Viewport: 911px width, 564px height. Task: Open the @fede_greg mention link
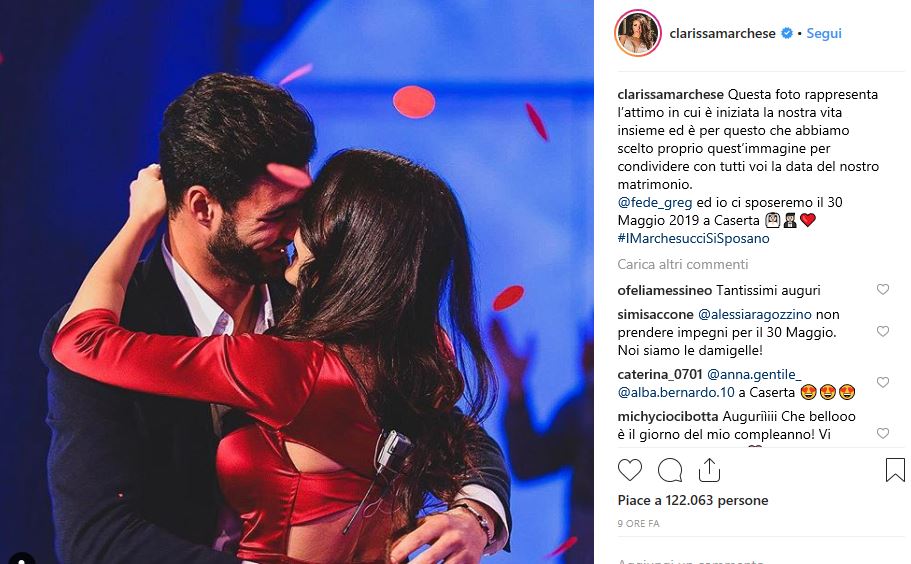tap(655, 203)
